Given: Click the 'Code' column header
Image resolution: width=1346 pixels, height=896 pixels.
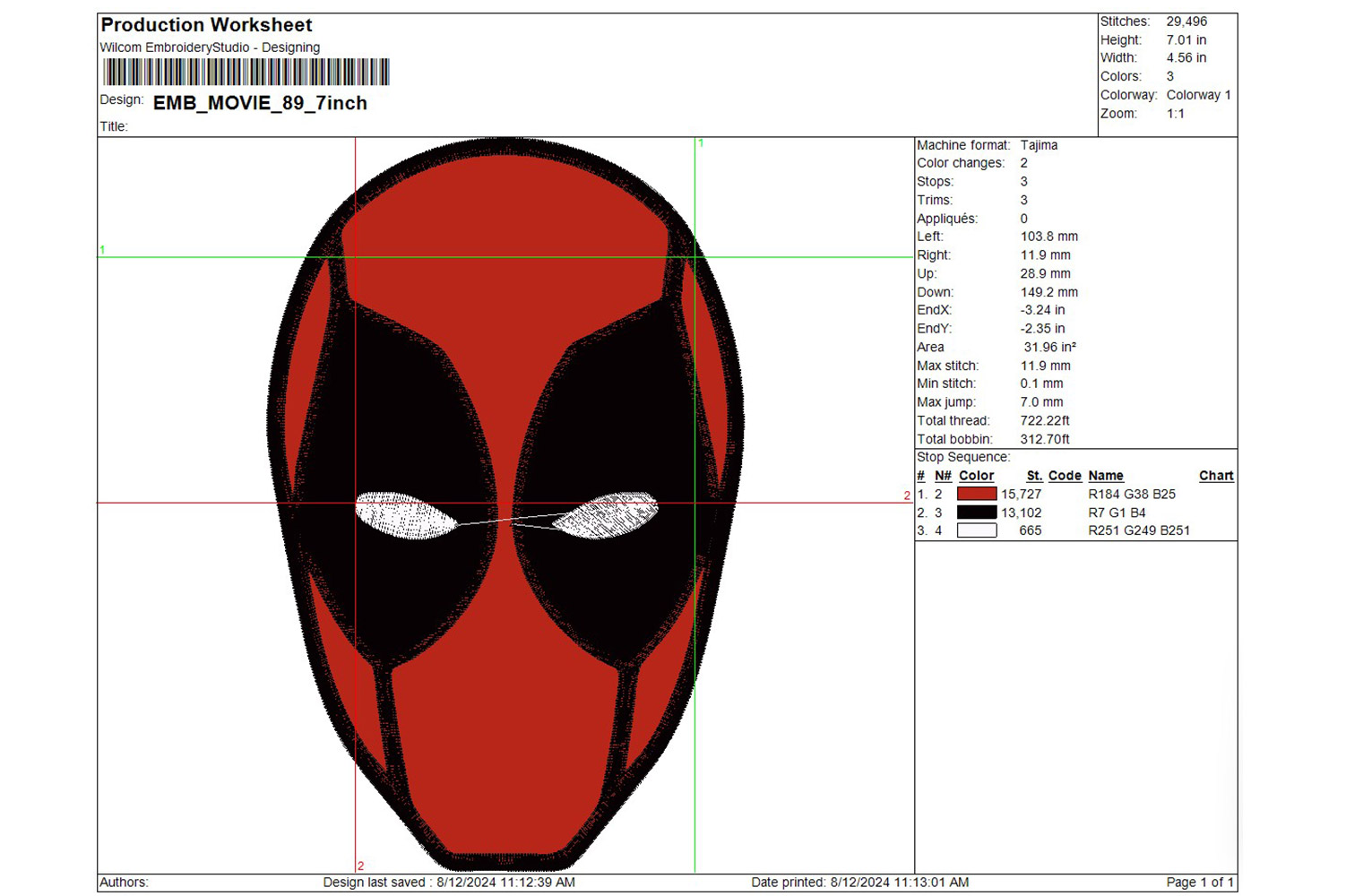Looking at the screenshot, I should 1065,476.
